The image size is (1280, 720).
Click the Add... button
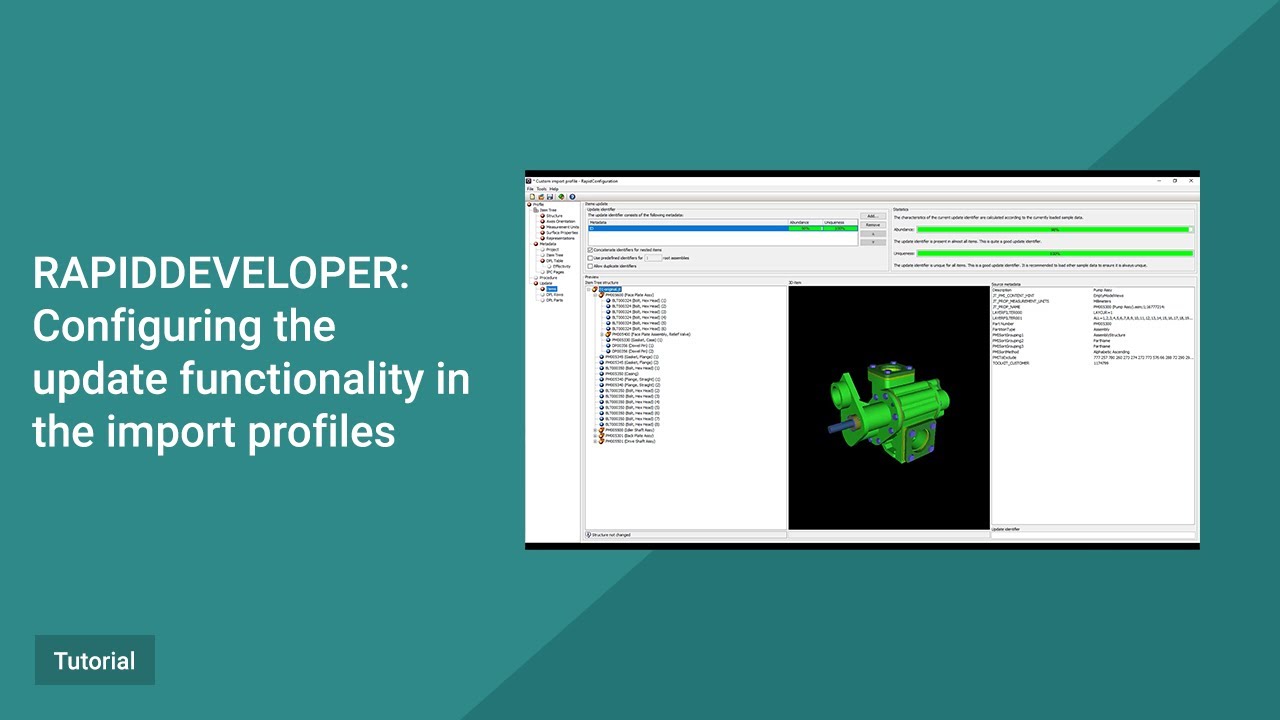pyautogui.click(x=873, y=216)
